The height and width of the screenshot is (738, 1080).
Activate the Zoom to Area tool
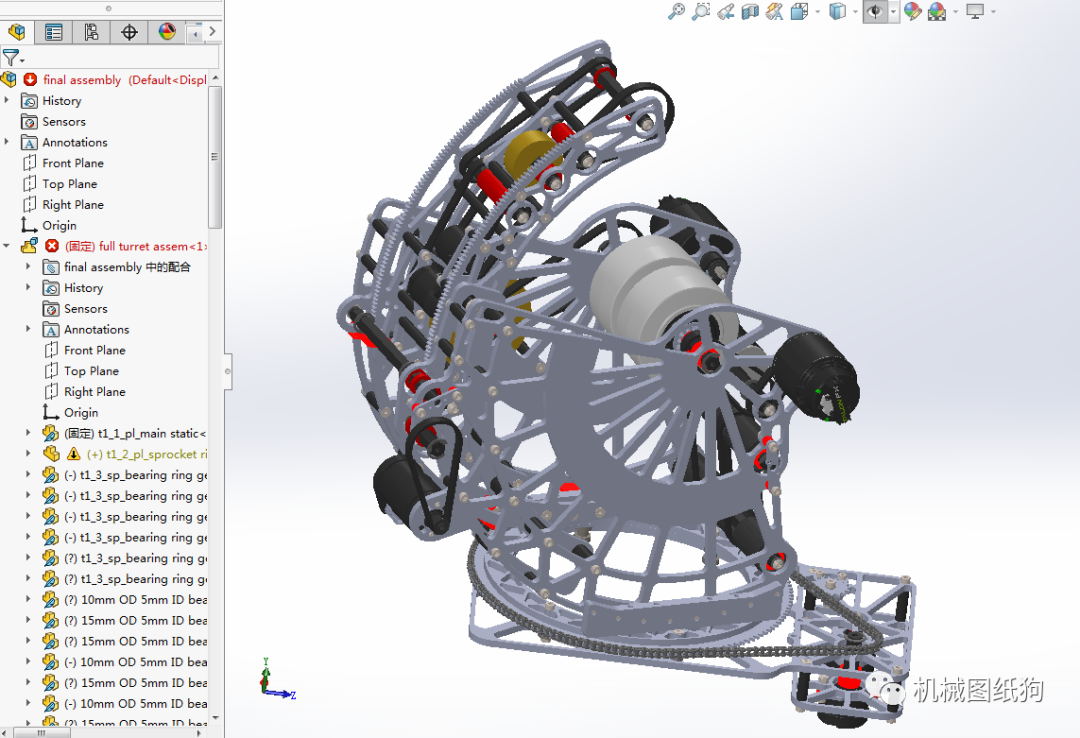[x=701, y=11]
